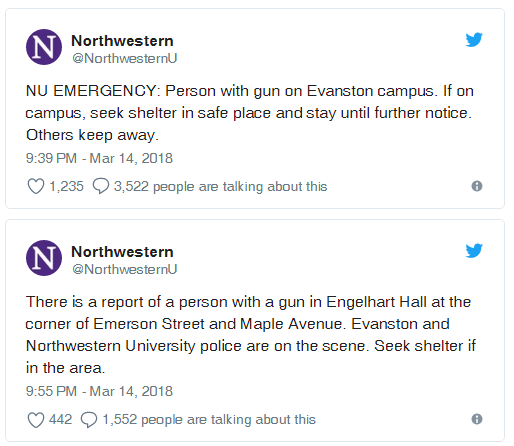The width and height of the screenshot is (514, 446).
Task: Click the info icon on the second tweet
Action: tap(477, 419)
